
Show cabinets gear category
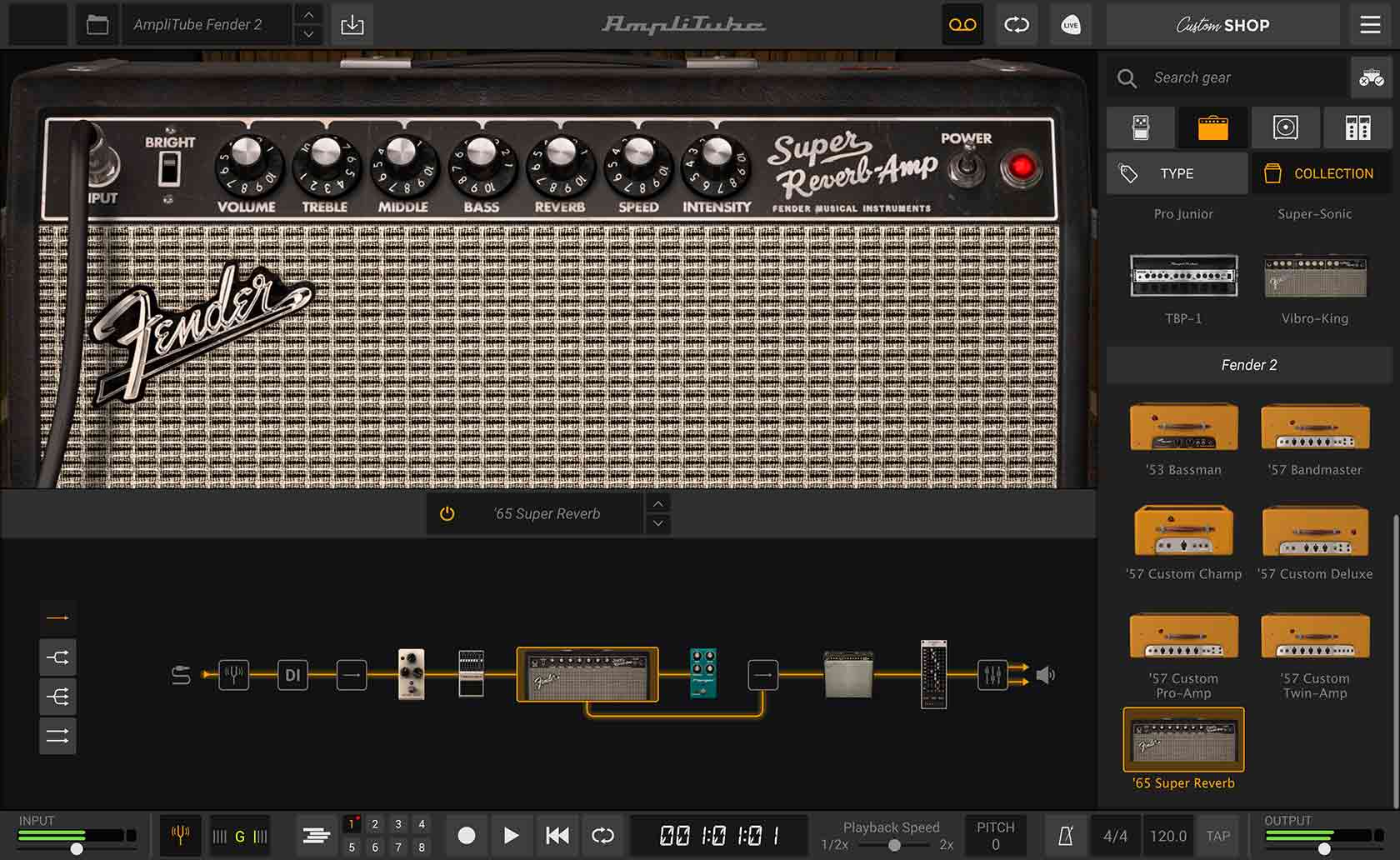(1285, 127)
